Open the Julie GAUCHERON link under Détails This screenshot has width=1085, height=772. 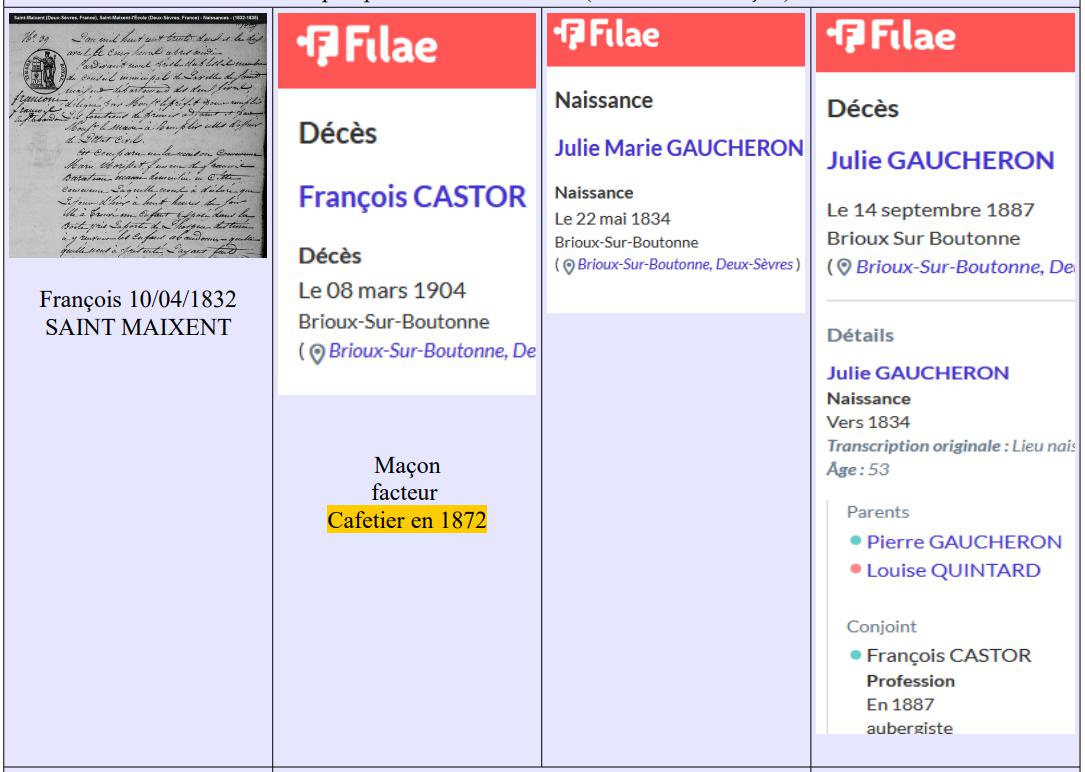918,373
